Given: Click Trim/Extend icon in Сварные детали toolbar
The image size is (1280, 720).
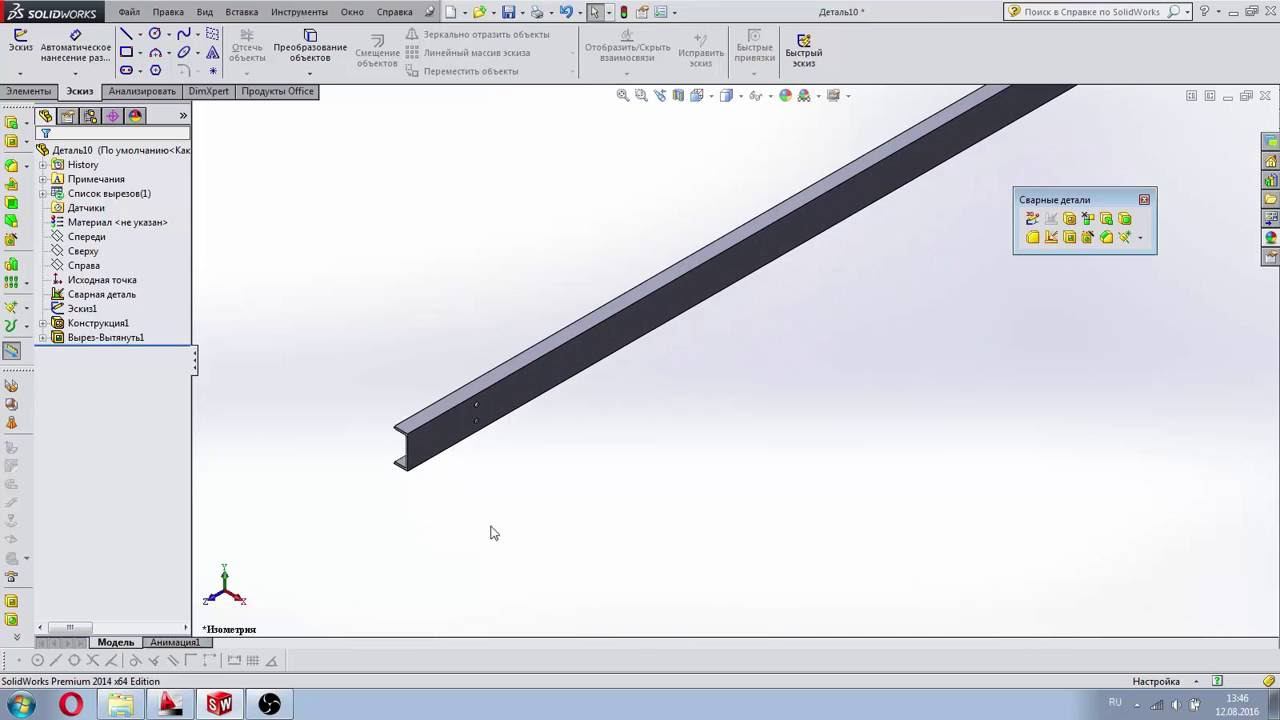Looking at the screenshot, I should 1088,218.
